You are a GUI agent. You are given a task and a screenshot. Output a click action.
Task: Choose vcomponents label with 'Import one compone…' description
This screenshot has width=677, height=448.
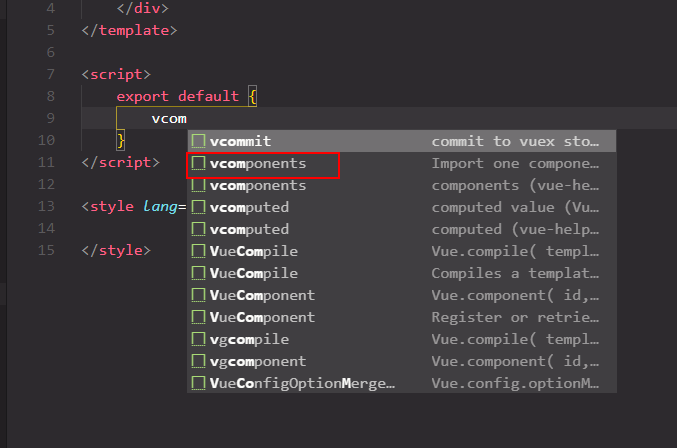(258, 164)
